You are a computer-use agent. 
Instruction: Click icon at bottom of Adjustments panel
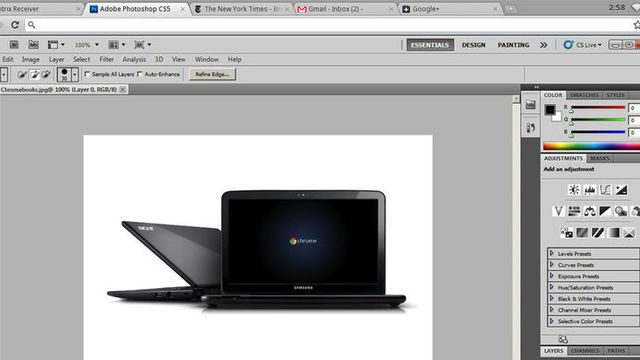coord(563,339)
